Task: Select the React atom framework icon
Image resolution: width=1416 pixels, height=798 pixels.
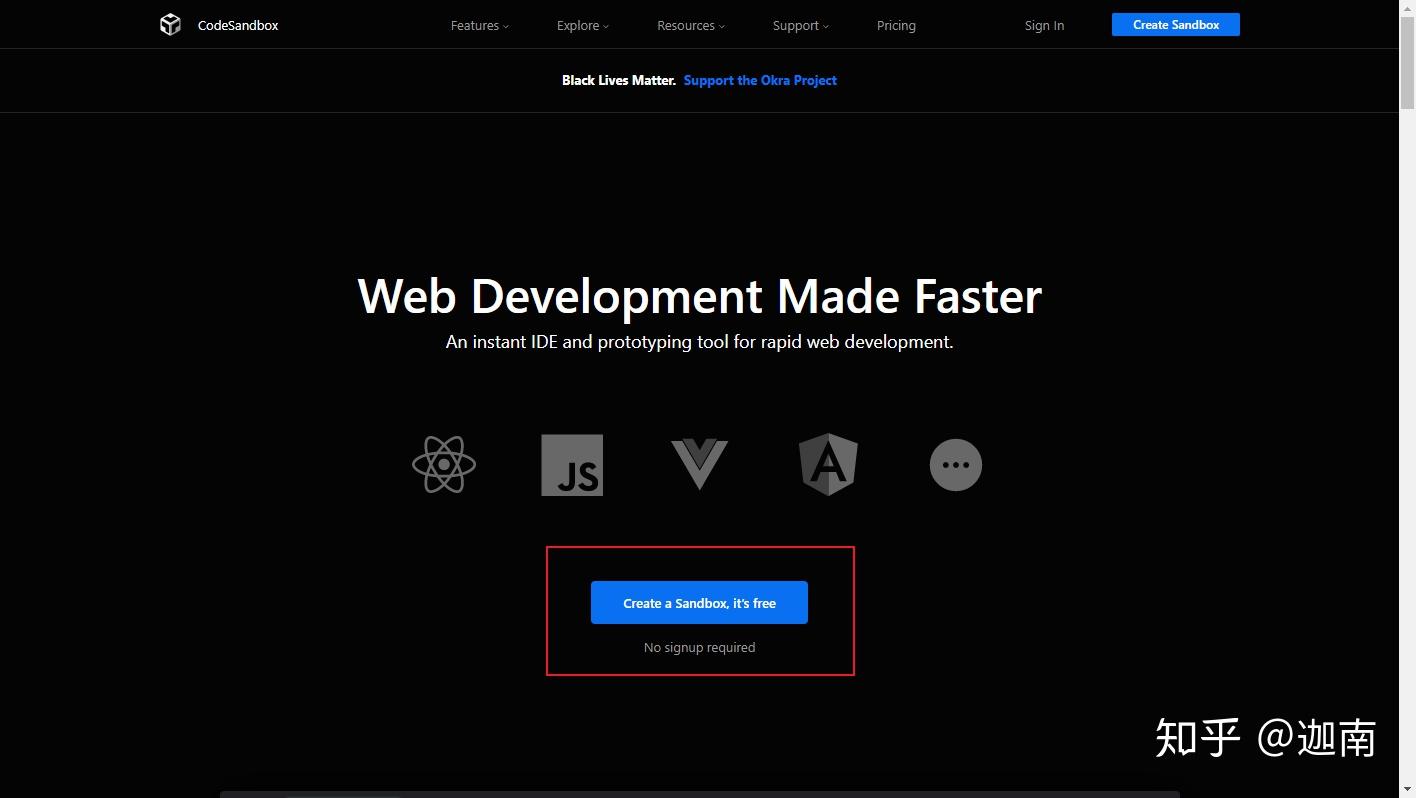Action: click(444, 465)
